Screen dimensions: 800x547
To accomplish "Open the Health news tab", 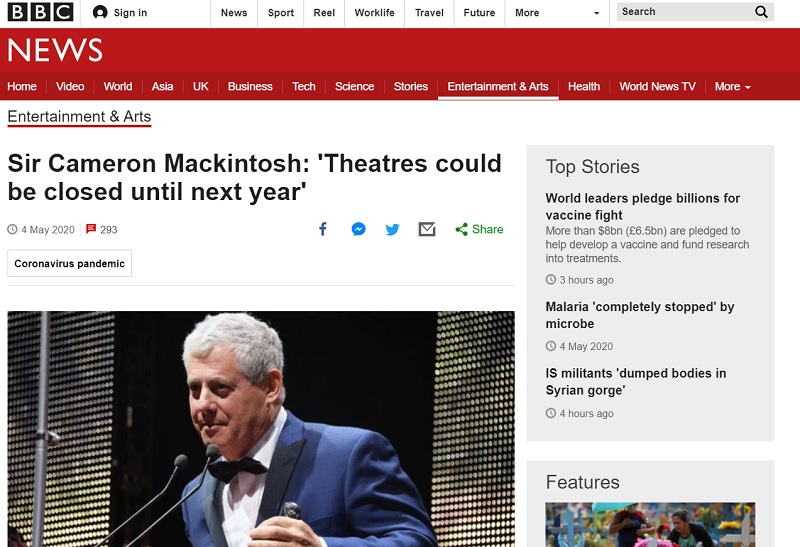I will coord(584,86).
